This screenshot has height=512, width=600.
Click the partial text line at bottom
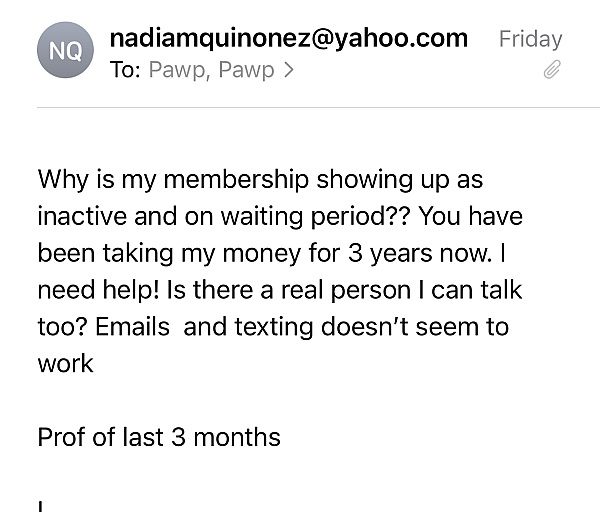click(x=41, y=506)
